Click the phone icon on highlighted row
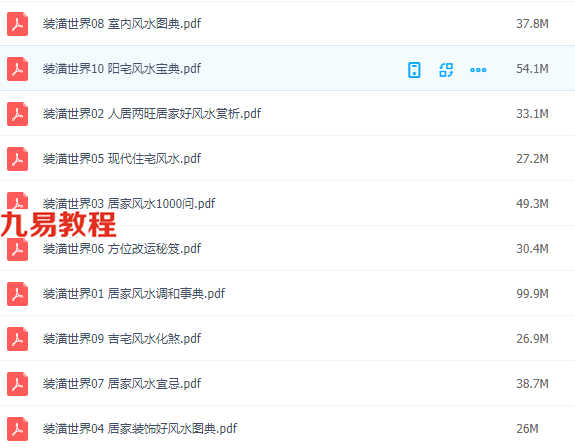This screenshot has height=448, width=575. [414, 70]
